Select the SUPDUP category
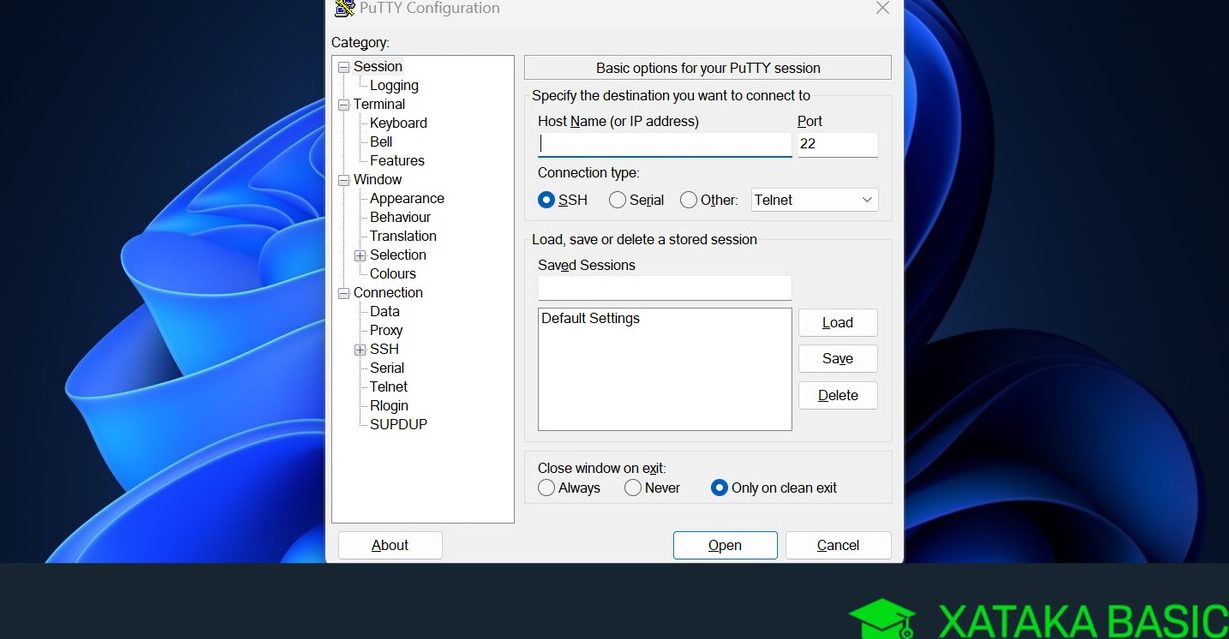The width and height of the screenshot is (1229, 639). click(x=397, y=424)
